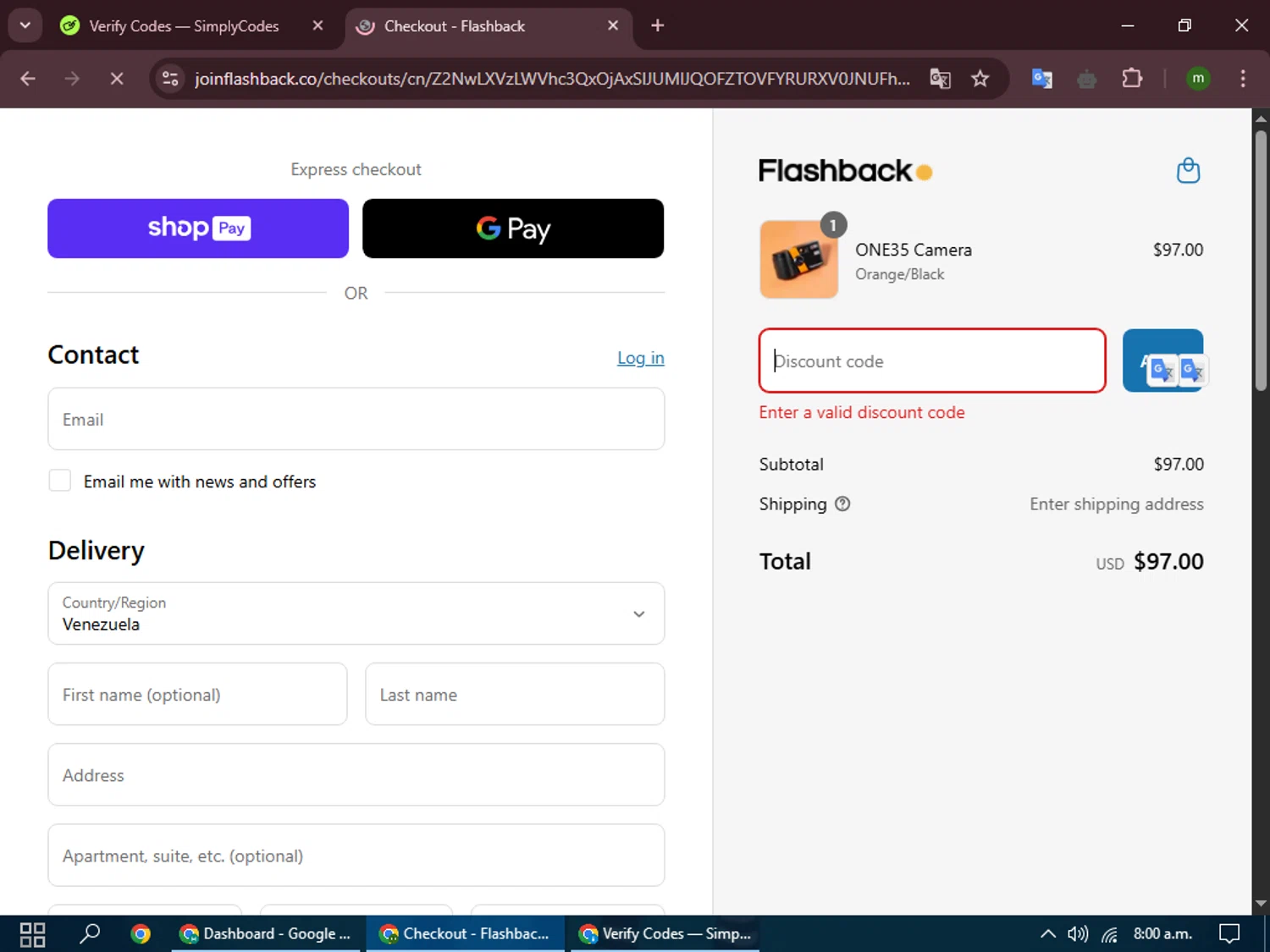This screenshot has width=1270, height=952.
Task: Switch to Verify Codes — SimplyCodes tab
Action: [x=184, y=26]
